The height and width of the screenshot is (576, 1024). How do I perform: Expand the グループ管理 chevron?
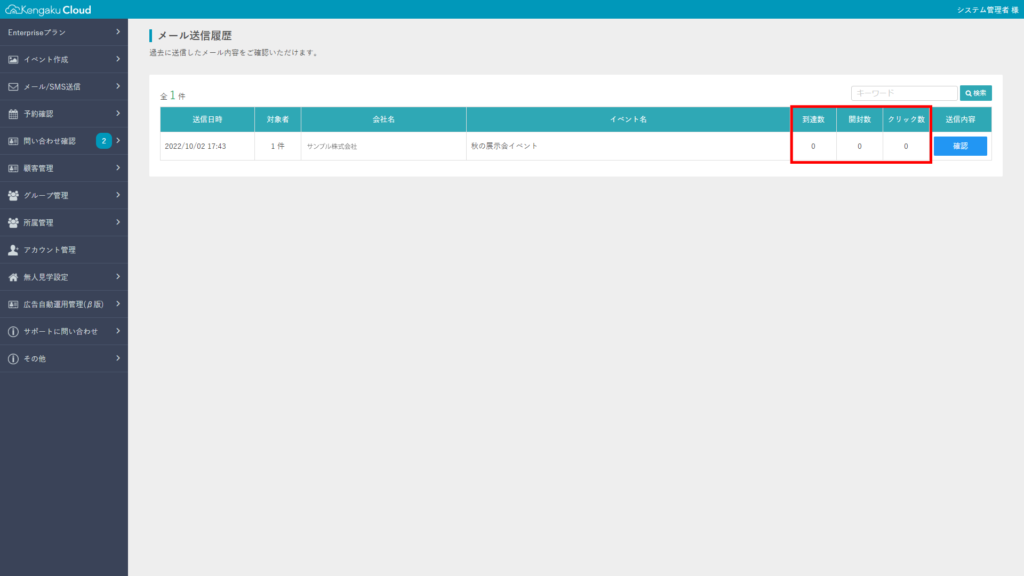tap(118, 195)
